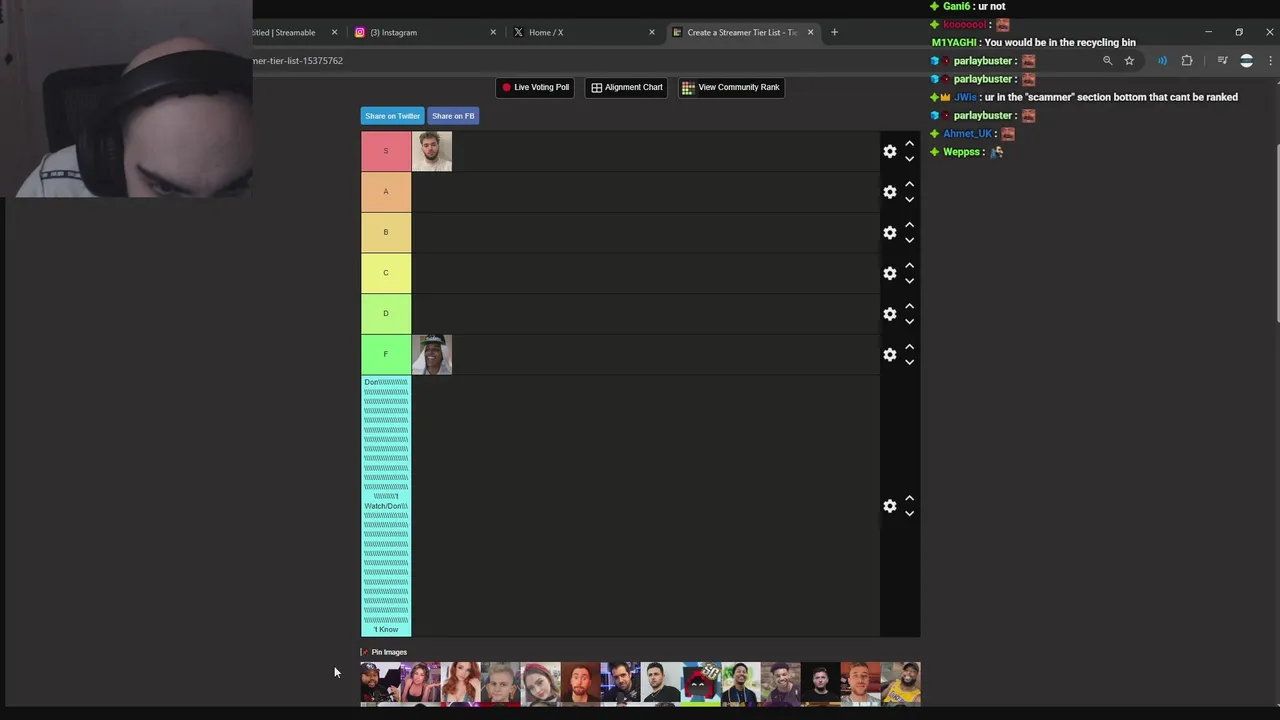Click the yellow C tier label
Image resolution: width=1280 pixels, height=720 pixels.
[386, 273]
